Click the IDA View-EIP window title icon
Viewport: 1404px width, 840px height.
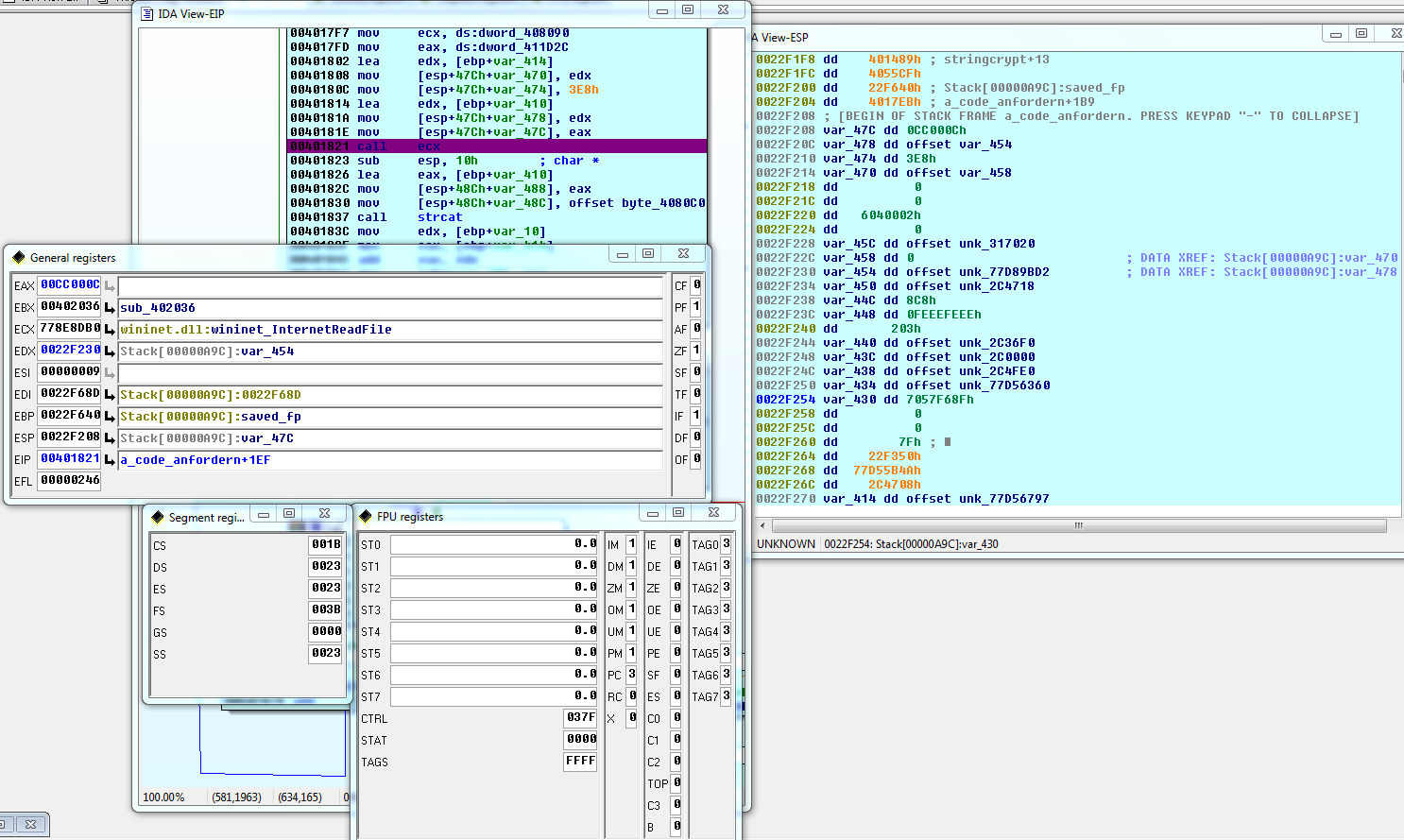coord(147,13)
